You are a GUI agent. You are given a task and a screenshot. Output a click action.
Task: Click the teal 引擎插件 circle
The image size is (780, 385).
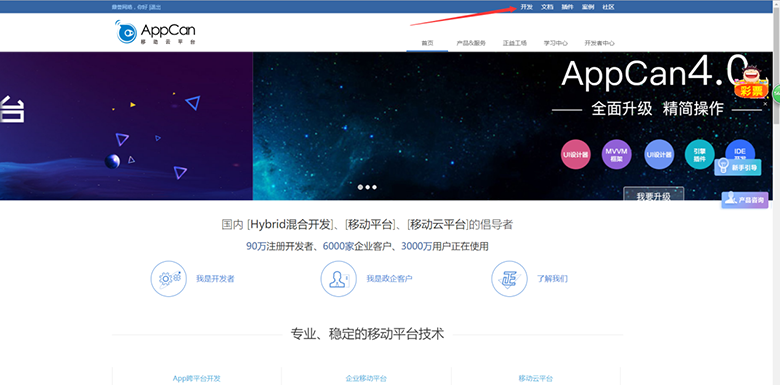click(699, 155)
